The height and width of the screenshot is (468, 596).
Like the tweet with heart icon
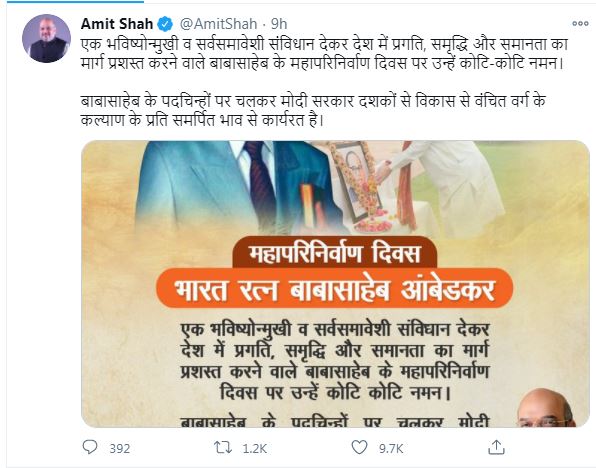click(359, 447)
